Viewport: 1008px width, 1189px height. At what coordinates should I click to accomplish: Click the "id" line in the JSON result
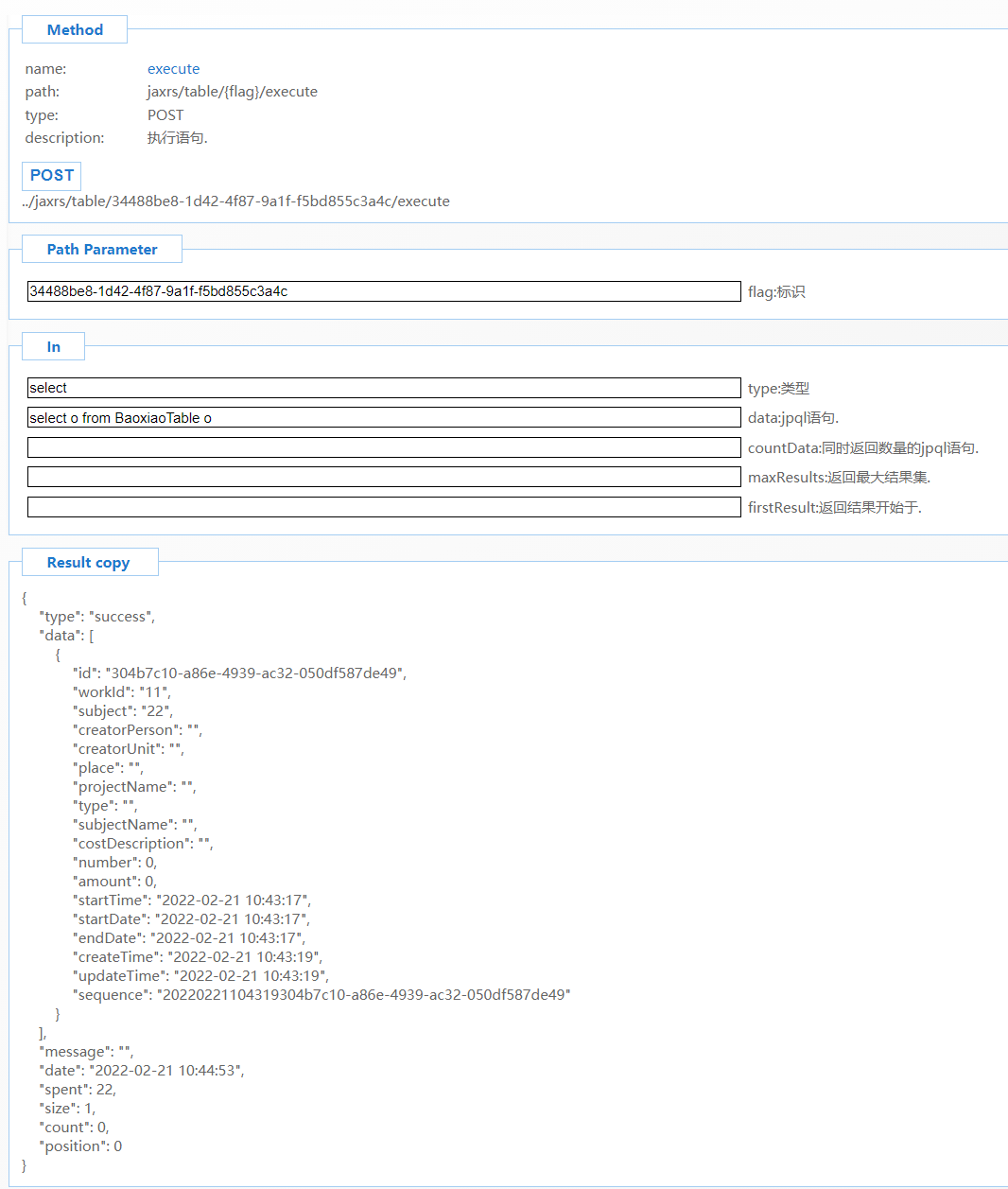(x=239, y=673)
